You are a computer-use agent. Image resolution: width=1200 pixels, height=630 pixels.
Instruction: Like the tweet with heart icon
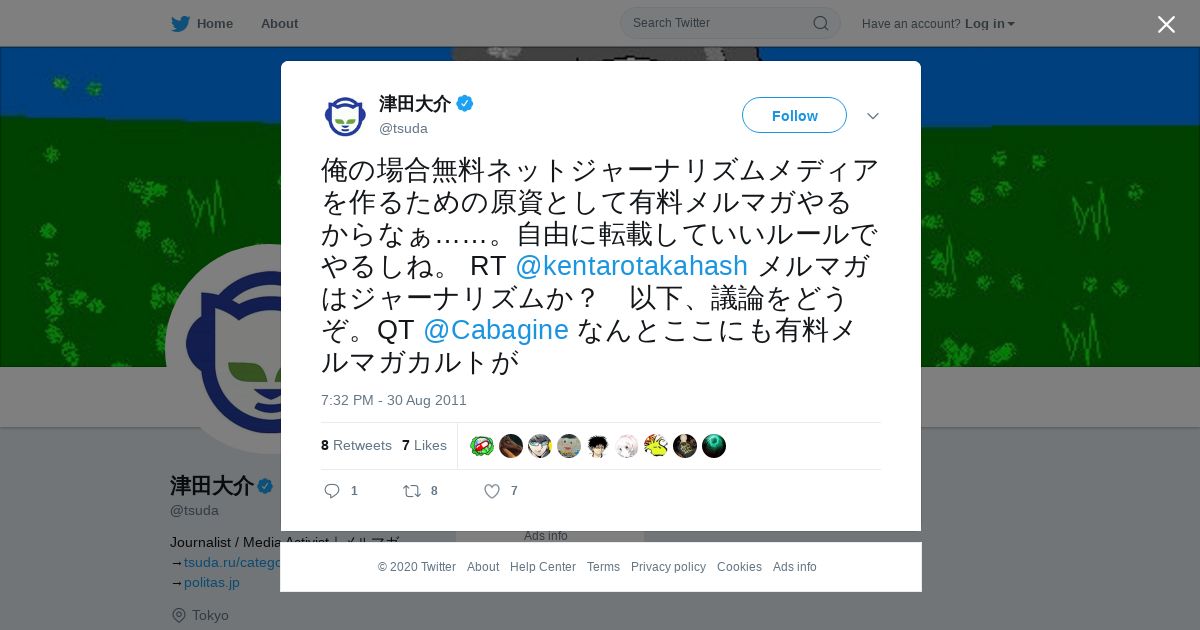tap(492, 491)
